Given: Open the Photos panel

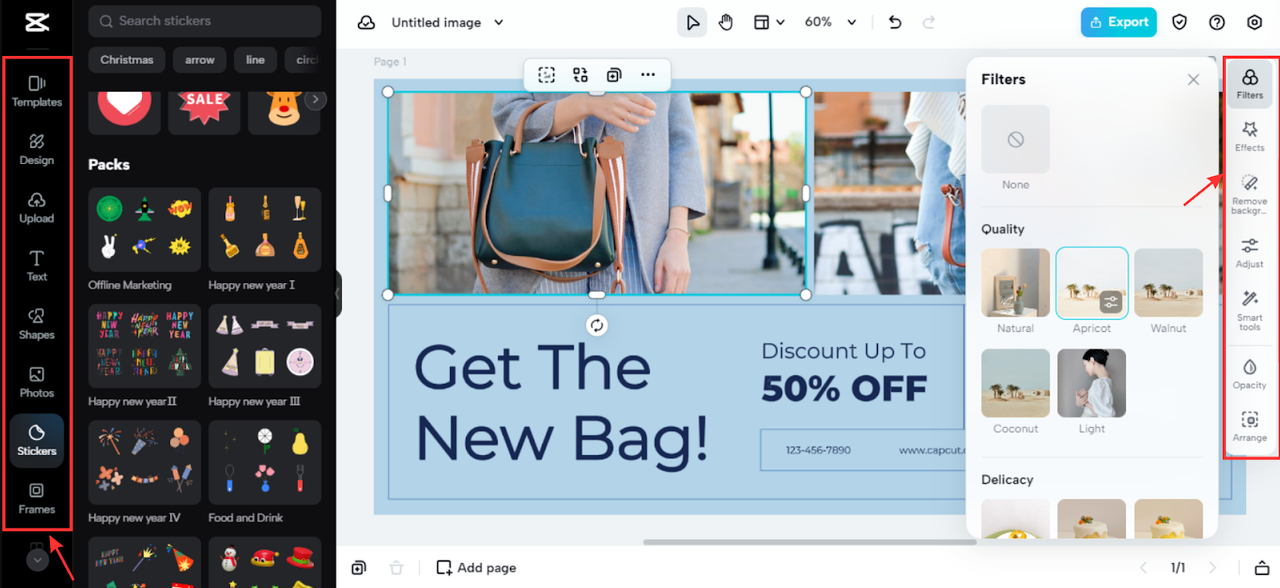Looking at the screenshot, I should pyautogui.click(x=37, y=381).
